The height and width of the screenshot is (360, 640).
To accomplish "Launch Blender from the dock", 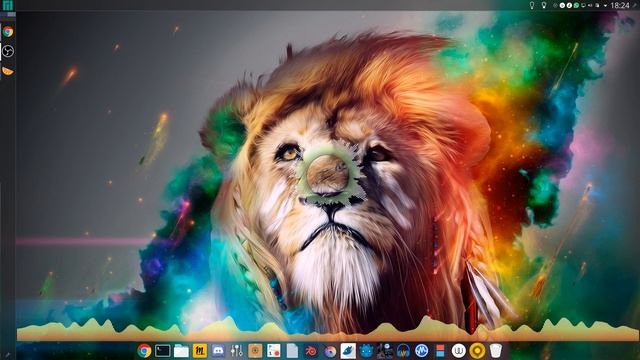I will [311, 351].
